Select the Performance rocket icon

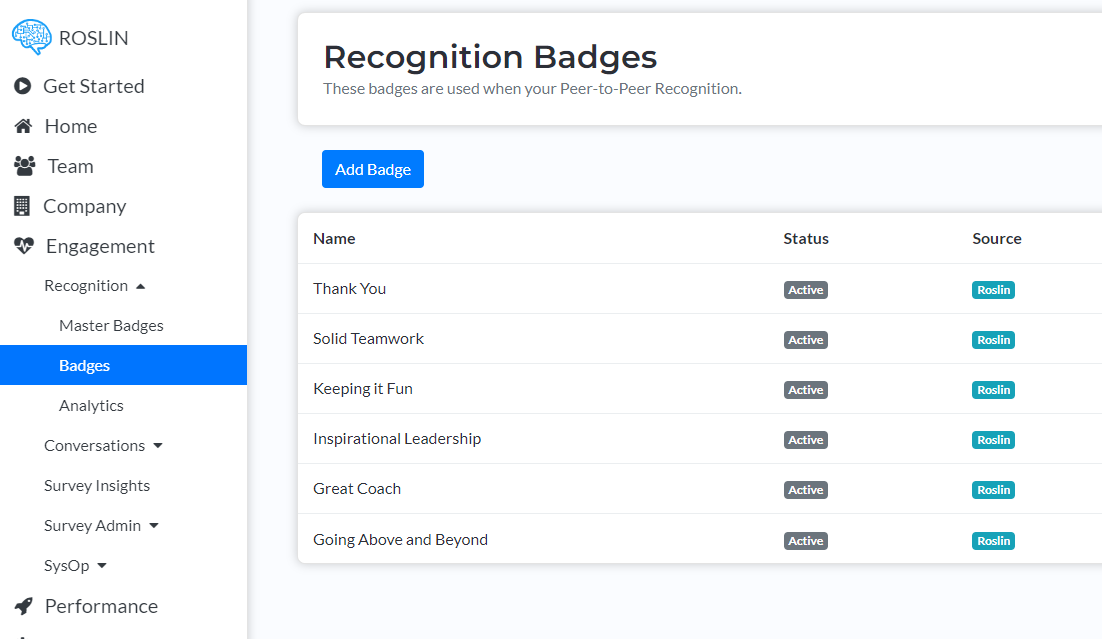coord(23,606)
